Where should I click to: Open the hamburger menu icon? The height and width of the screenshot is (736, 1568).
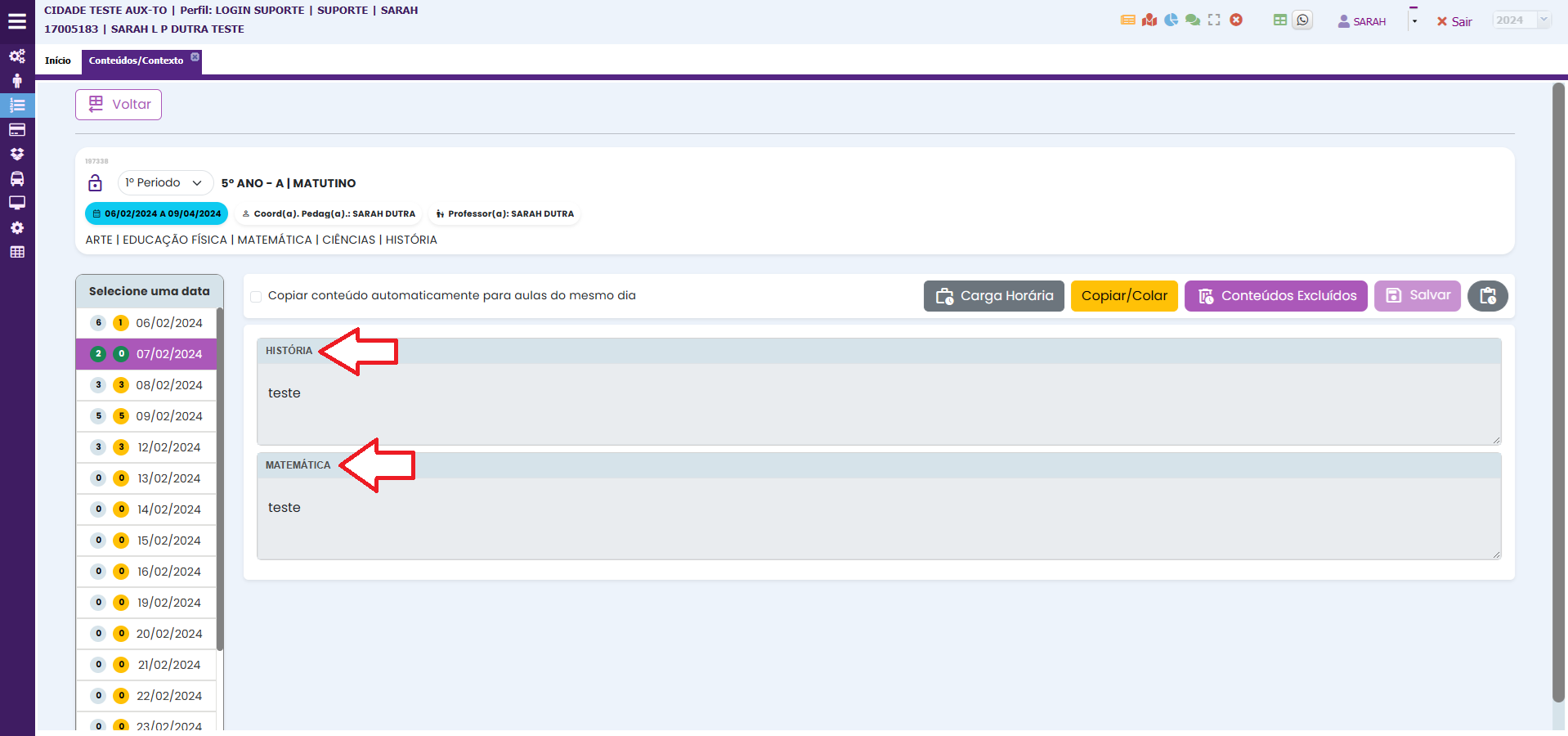pyautogui.click(x=17, y=22)
